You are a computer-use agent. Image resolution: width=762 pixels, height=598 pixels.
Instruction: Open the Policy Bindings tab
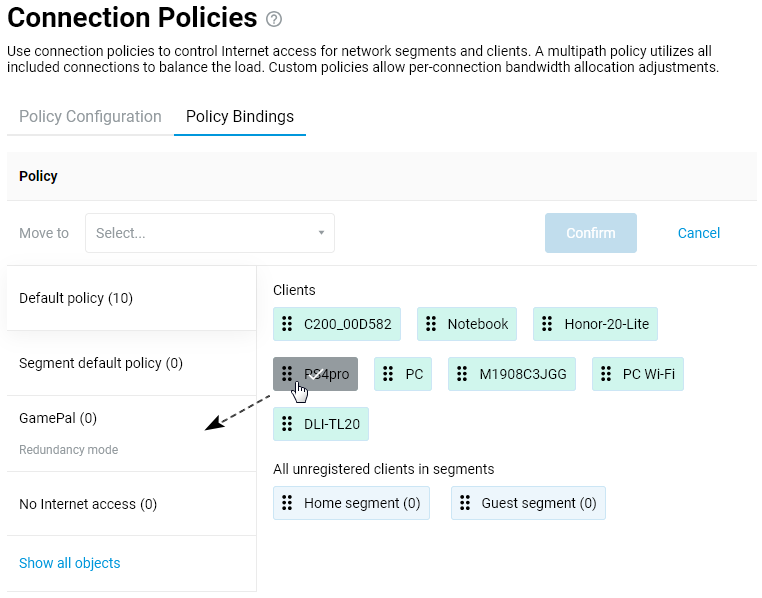240,117
